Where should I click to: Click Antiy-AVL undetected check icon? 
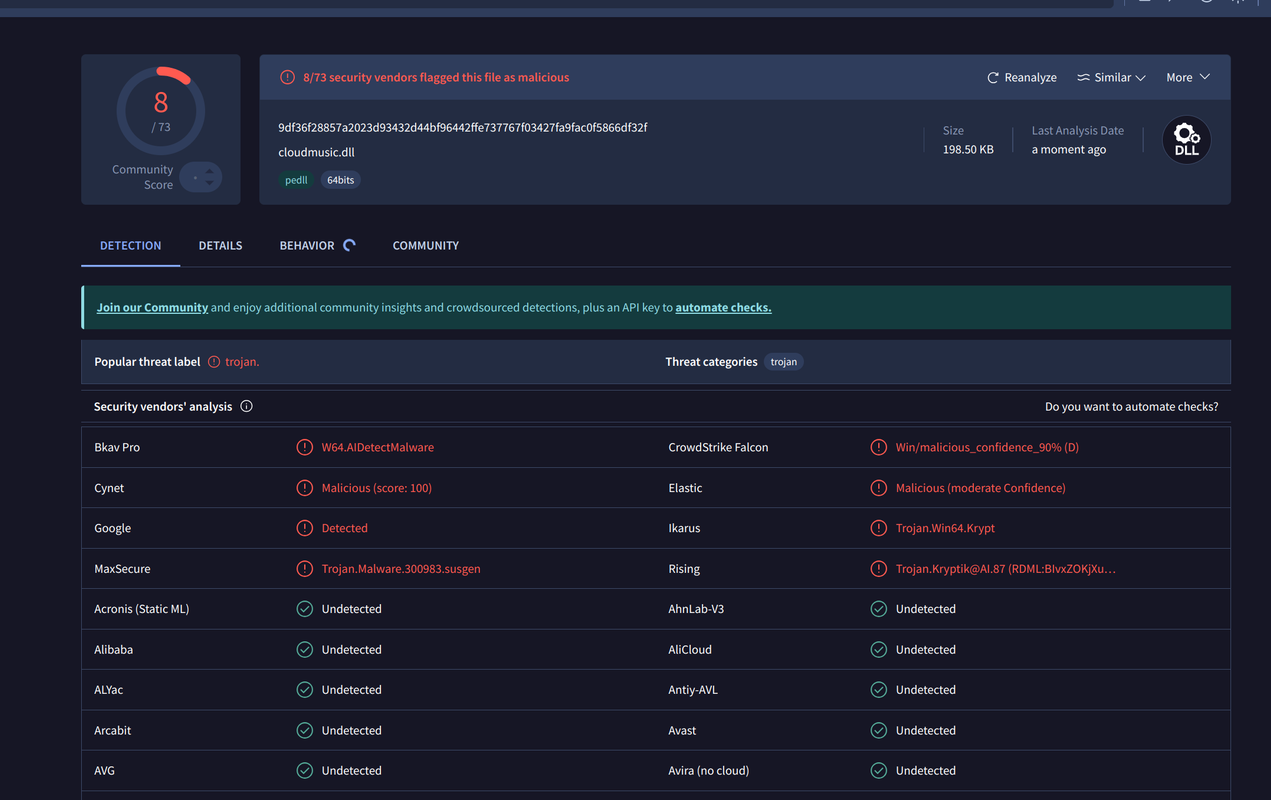tap(878, 690)
